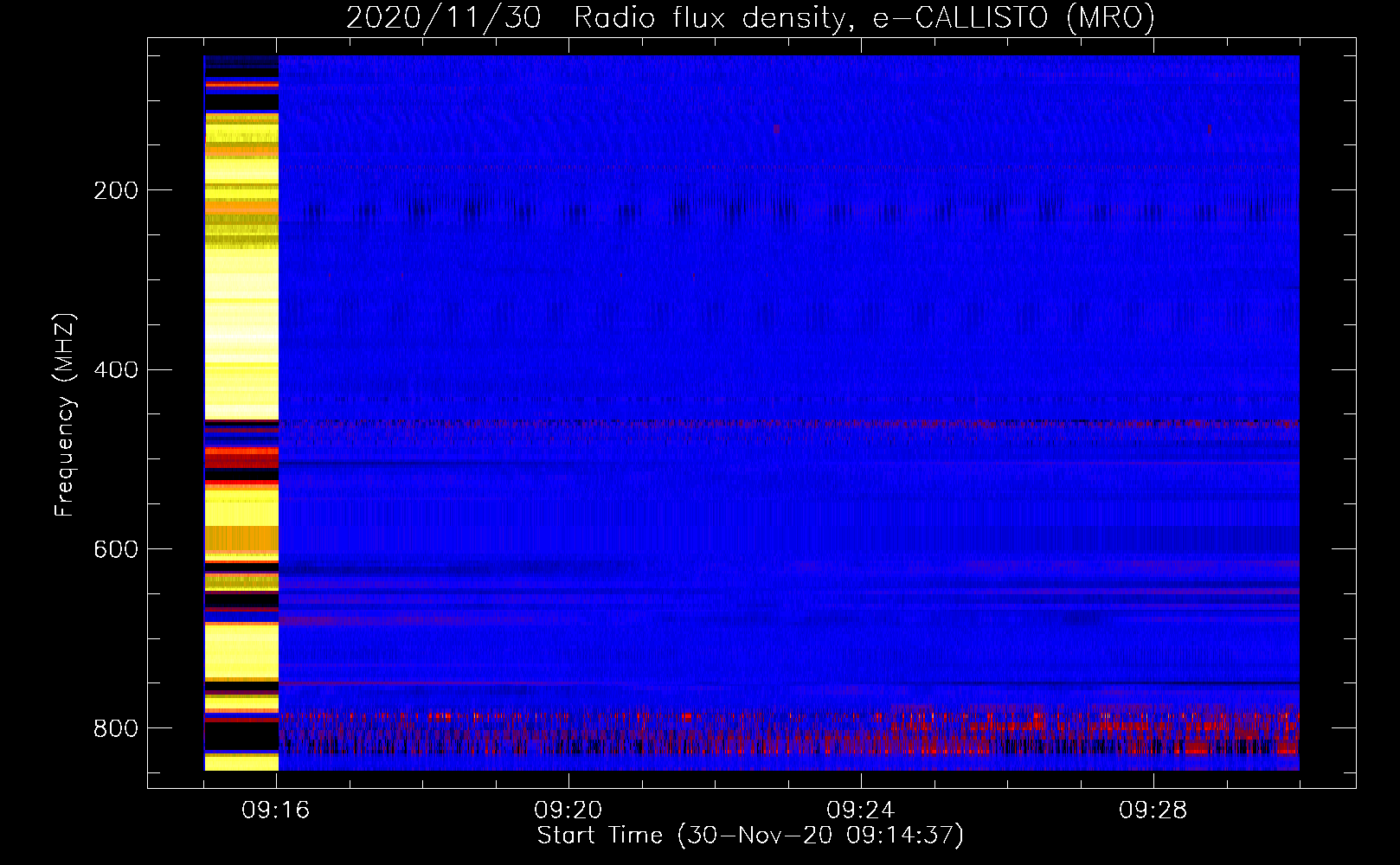Click the '09:24' time tick label

pos(861,811)
